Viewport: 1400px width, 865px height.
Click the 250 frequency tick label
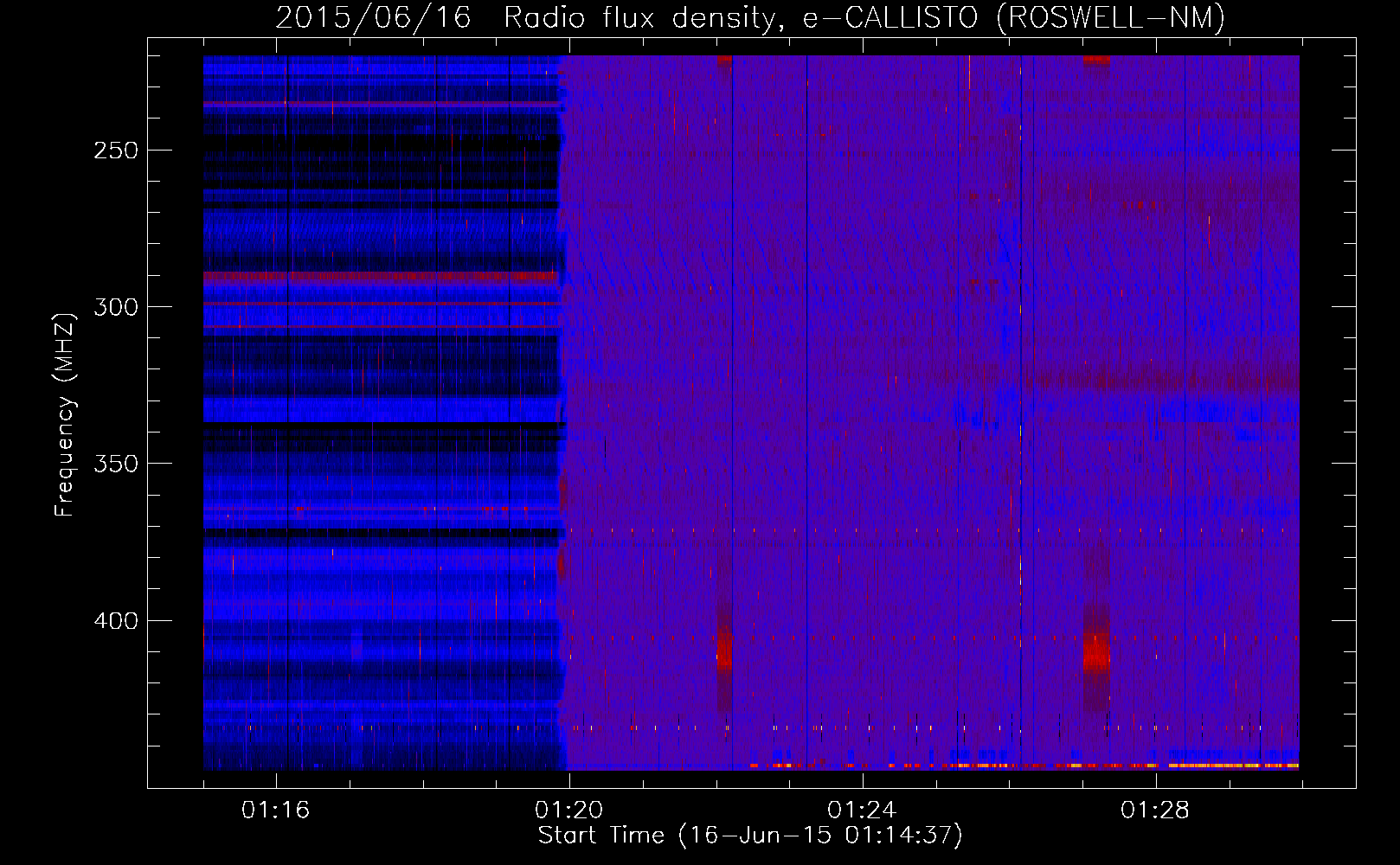pos(115,151)
